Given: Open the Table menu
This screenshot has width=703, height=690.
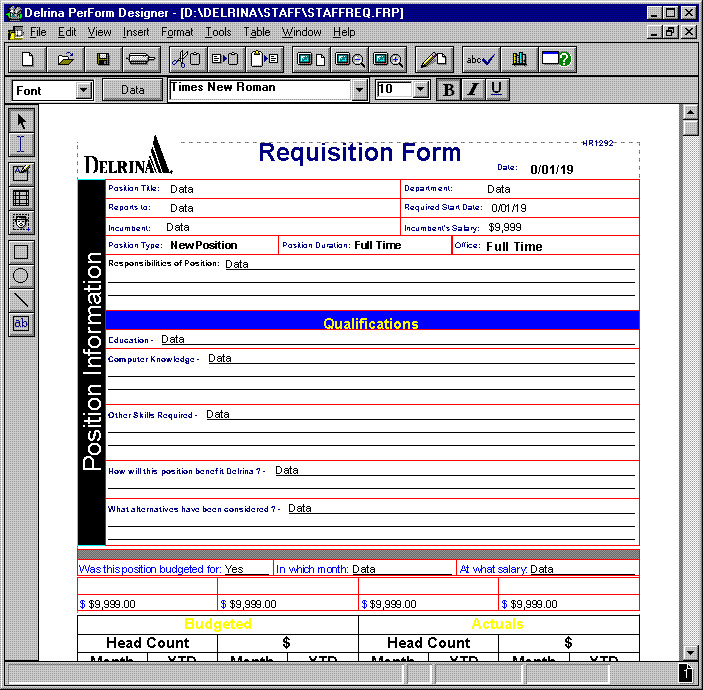Looking at the screenshot, I should coord(257,32).
